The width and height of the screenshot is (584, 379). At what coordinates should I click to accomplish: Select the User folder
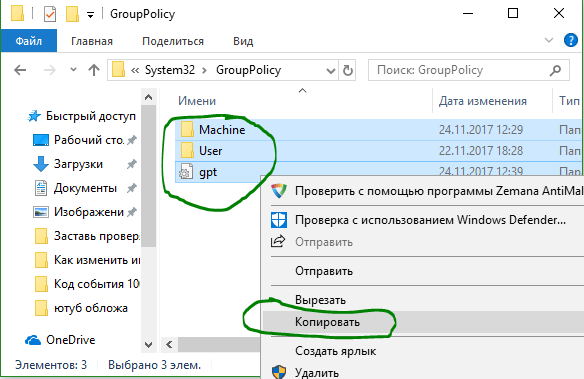pos(201,151)
